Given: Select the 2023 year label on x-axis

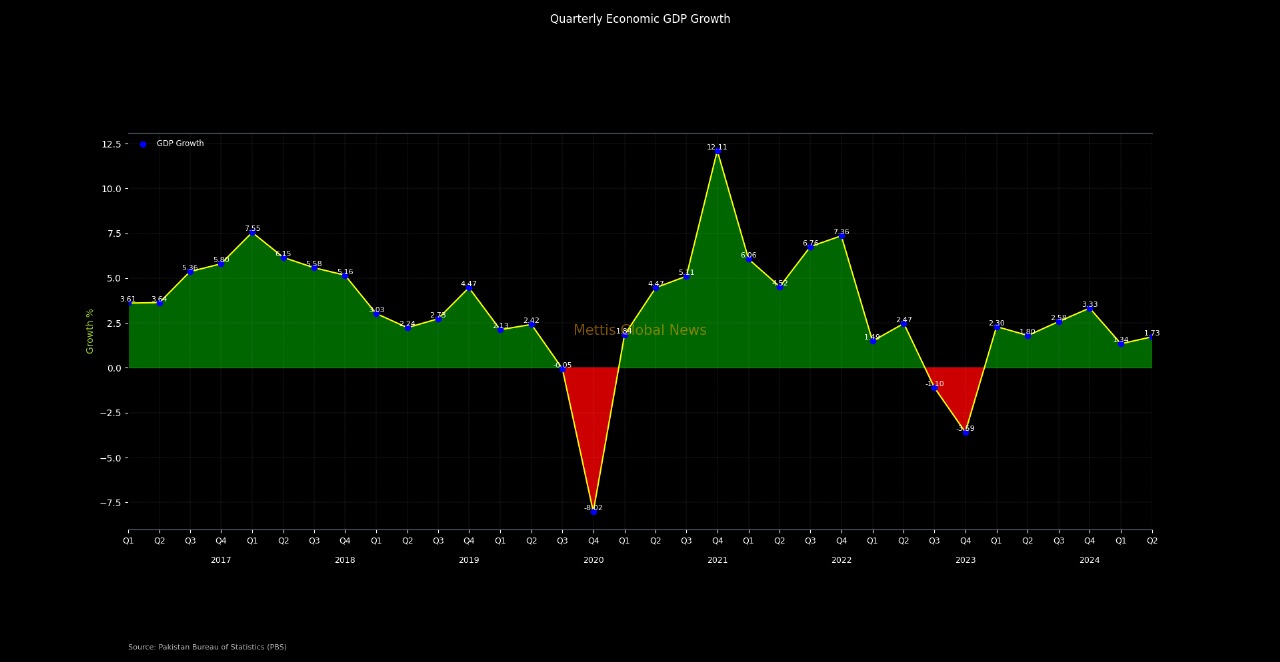Looking at the screenshot, I should [x=965, y=561].
